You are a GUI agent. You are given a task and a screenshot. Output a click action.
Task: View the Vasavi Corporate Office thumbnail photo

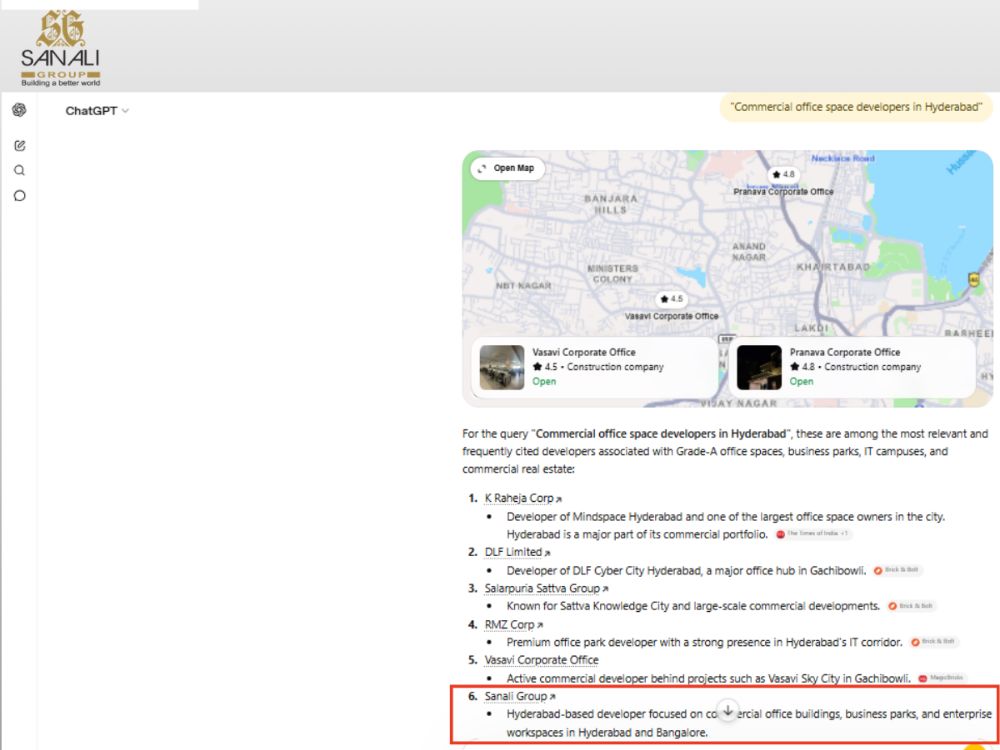point(502,367)
